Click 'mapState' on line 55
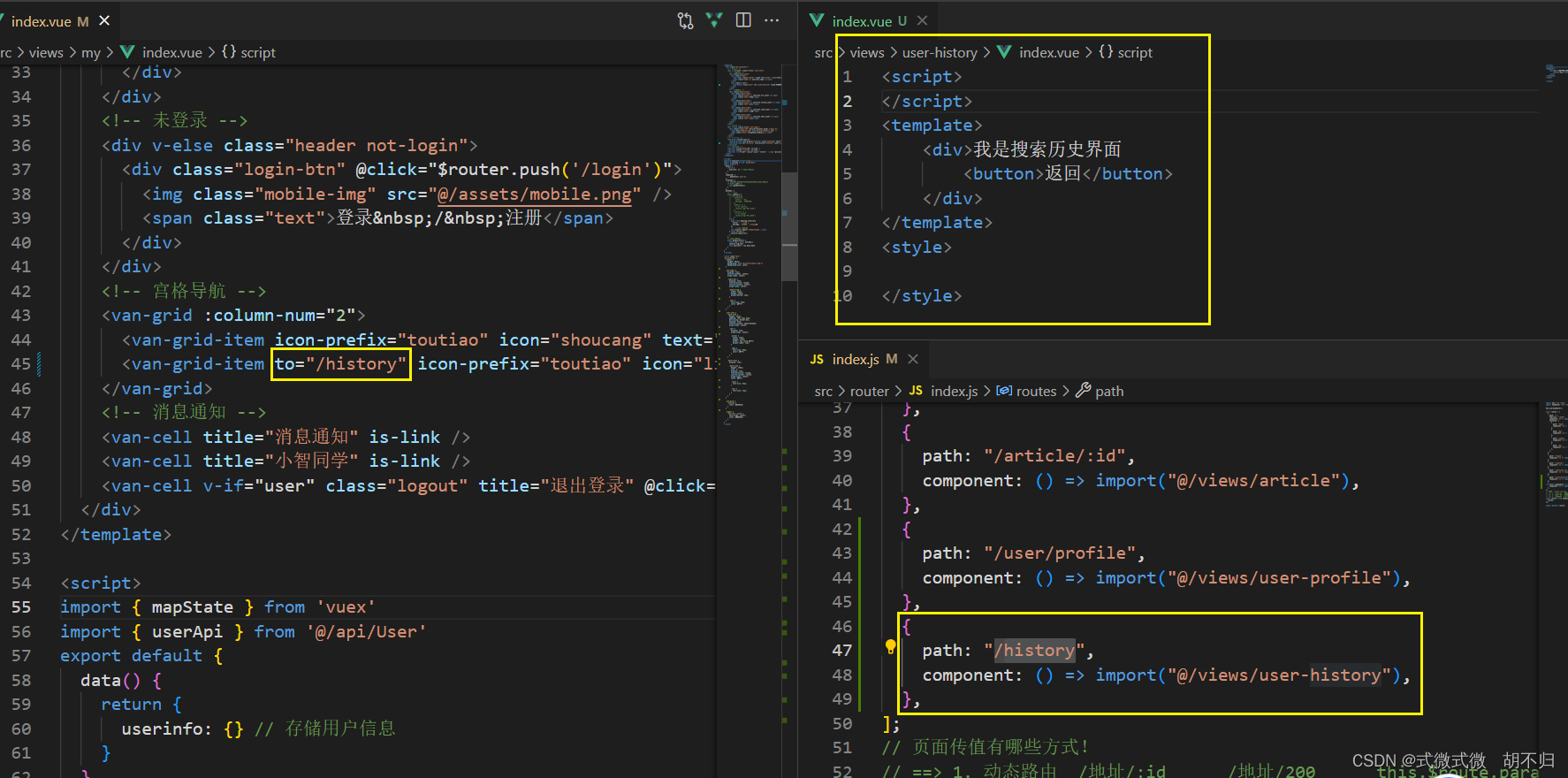The image size is (1568, 778). point(192,606)
